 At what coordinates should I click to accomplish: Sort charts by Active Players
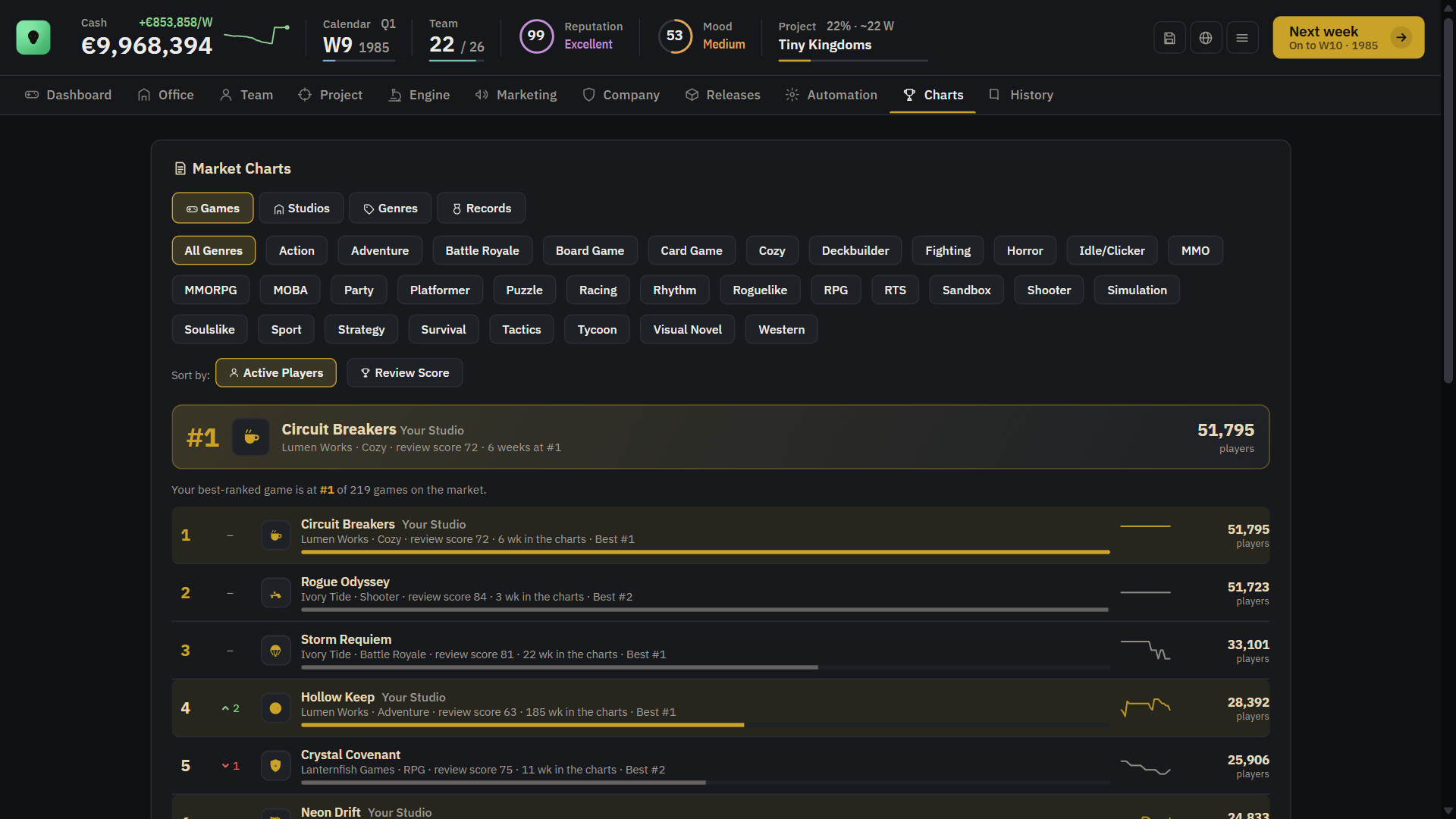276,372
